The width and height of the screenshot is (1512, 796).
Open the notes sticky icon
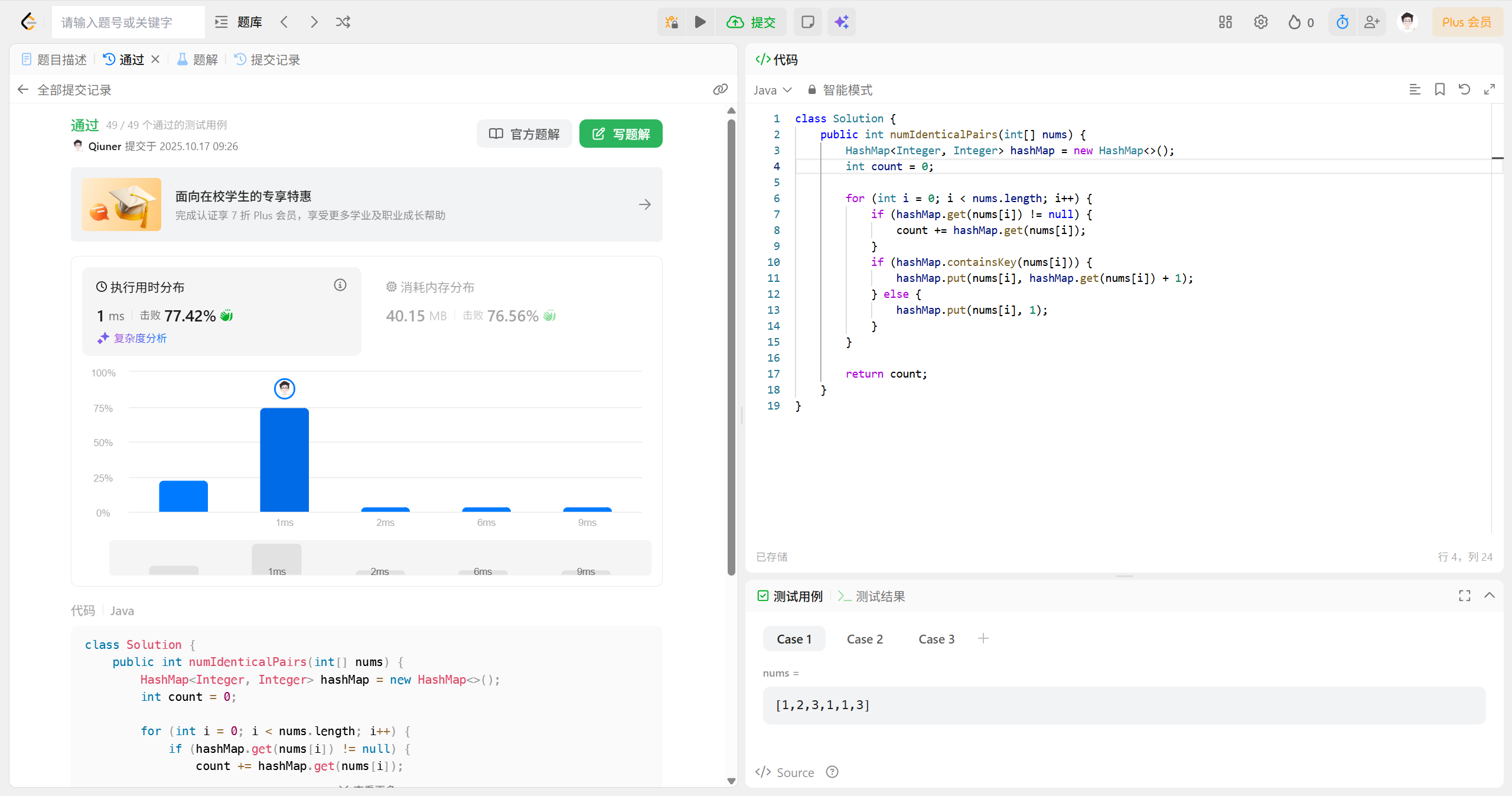click(x=807, y=22)
